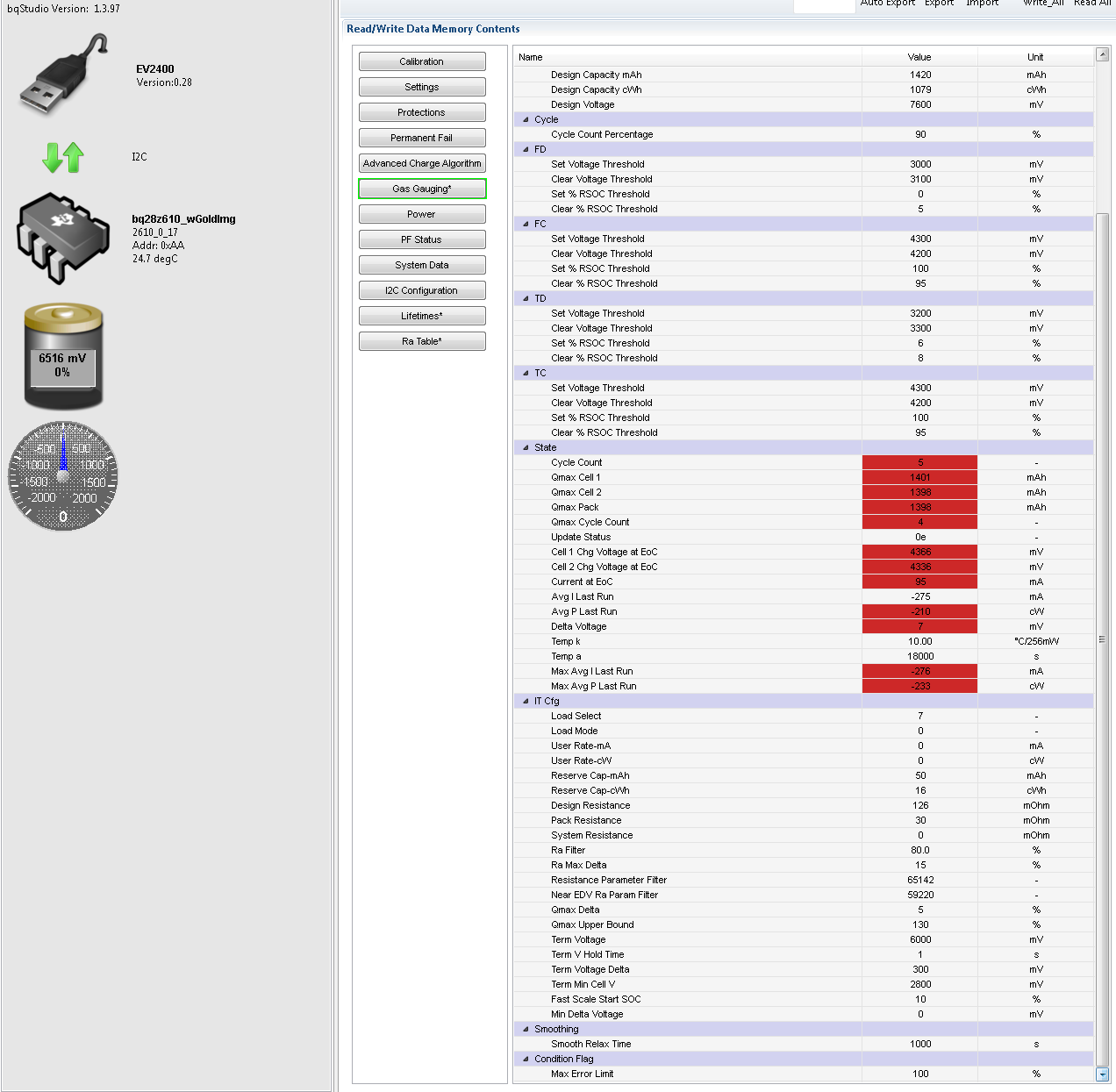This screenshot has height=1092, width=1116.
Task: Select the Max Error Limit value 100
Action: coord(919,1074)
